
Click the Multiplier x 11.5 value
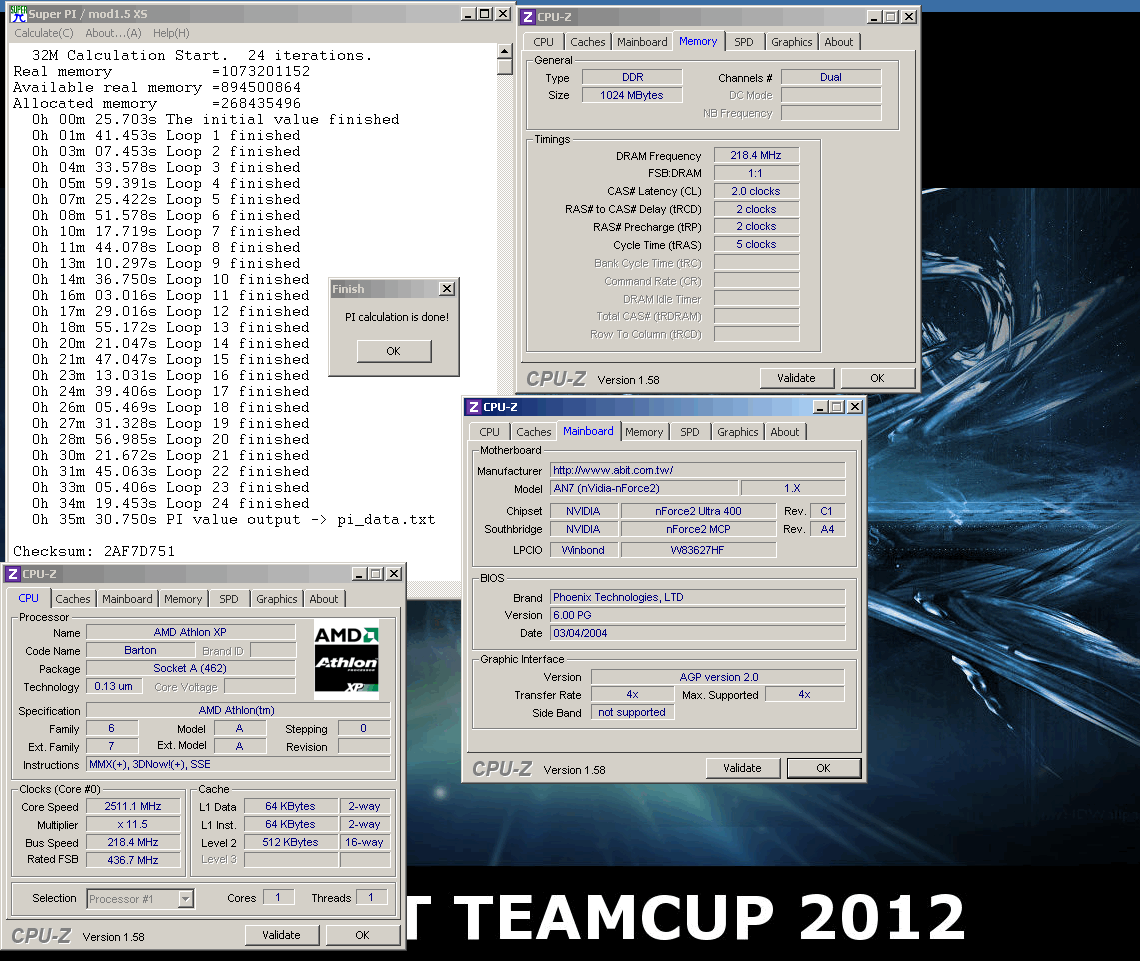pos(133,824)
